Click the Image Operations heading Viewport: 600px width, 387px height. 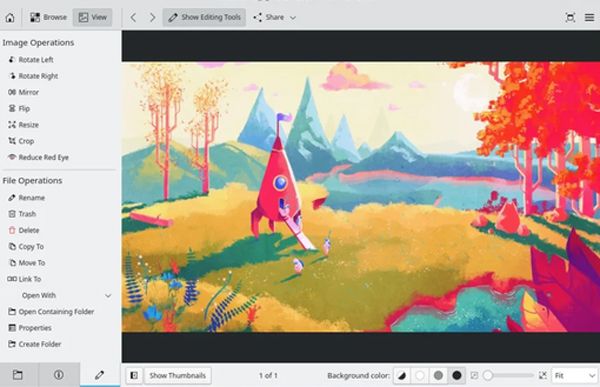click(x=38, y=42)
